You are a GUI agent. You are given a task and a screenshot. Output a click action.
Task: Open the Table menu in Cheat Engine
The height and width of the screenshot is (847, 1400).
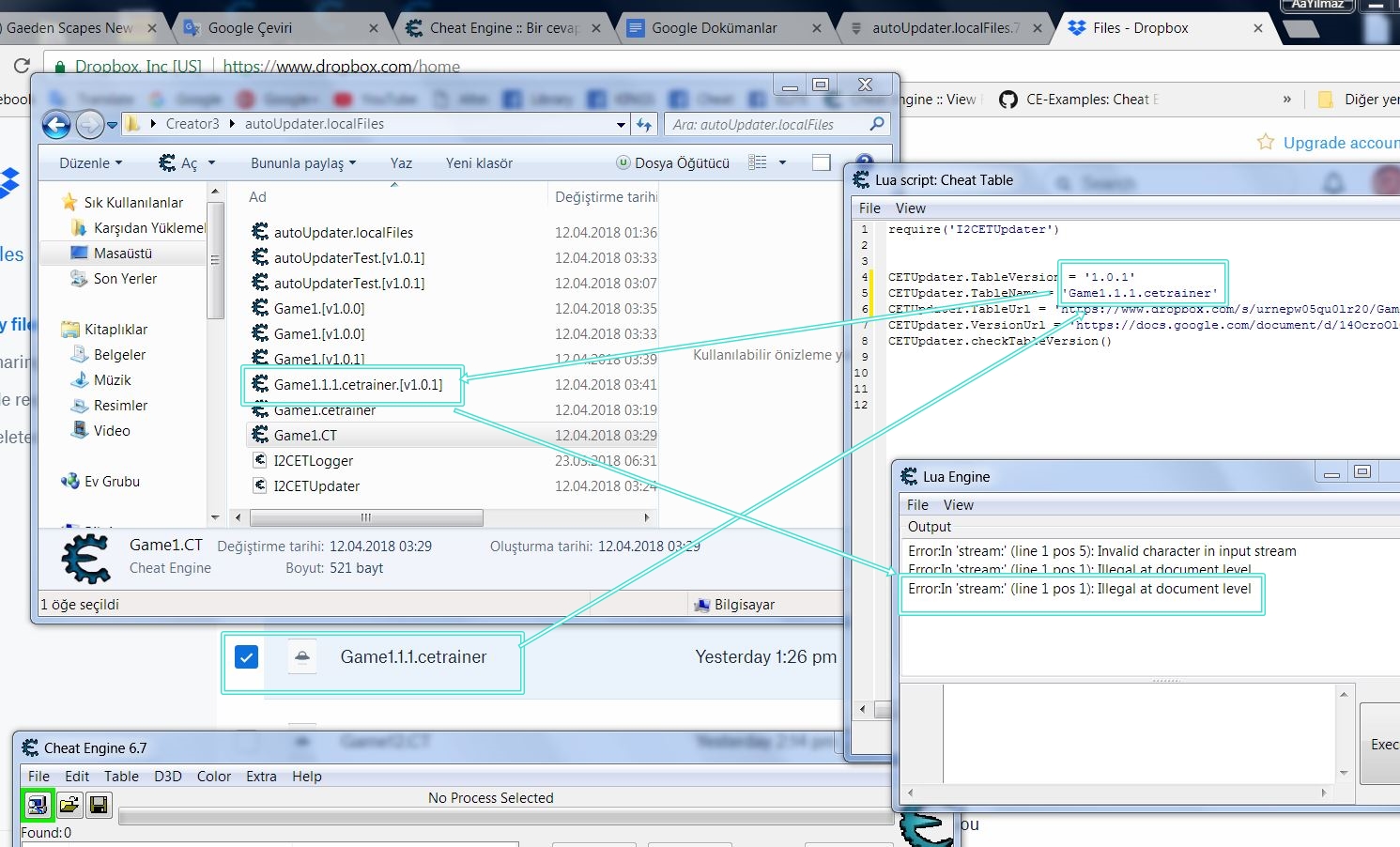click(121, 776)
